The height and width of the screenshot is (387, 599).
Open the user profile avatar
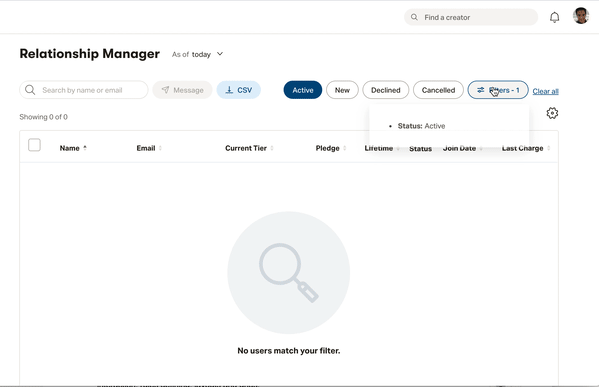tap(581, 16)
